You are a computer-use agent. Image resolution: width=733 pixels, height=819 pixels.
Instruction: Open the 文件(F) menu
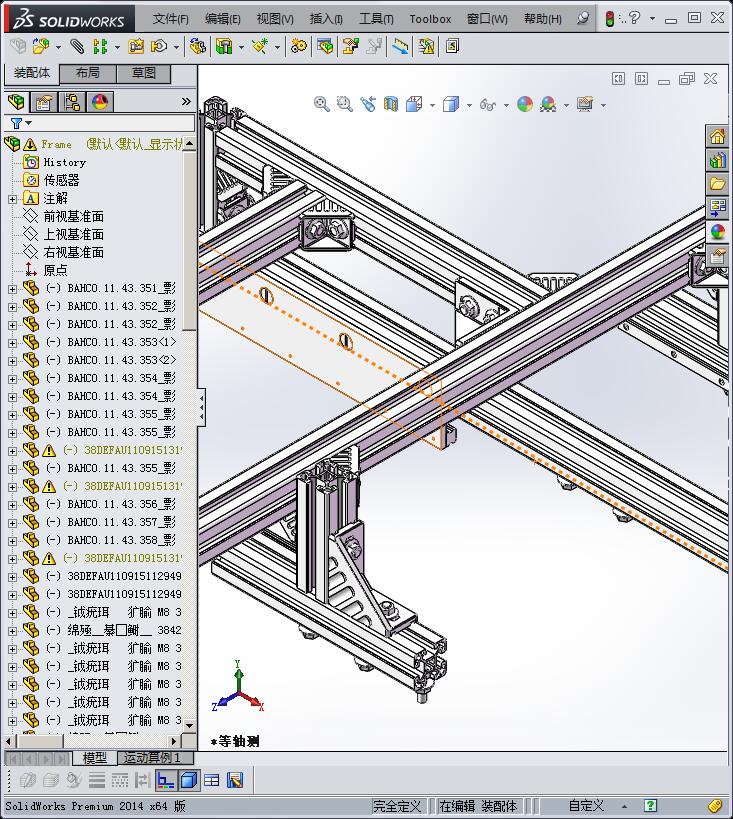coord(170,19)
